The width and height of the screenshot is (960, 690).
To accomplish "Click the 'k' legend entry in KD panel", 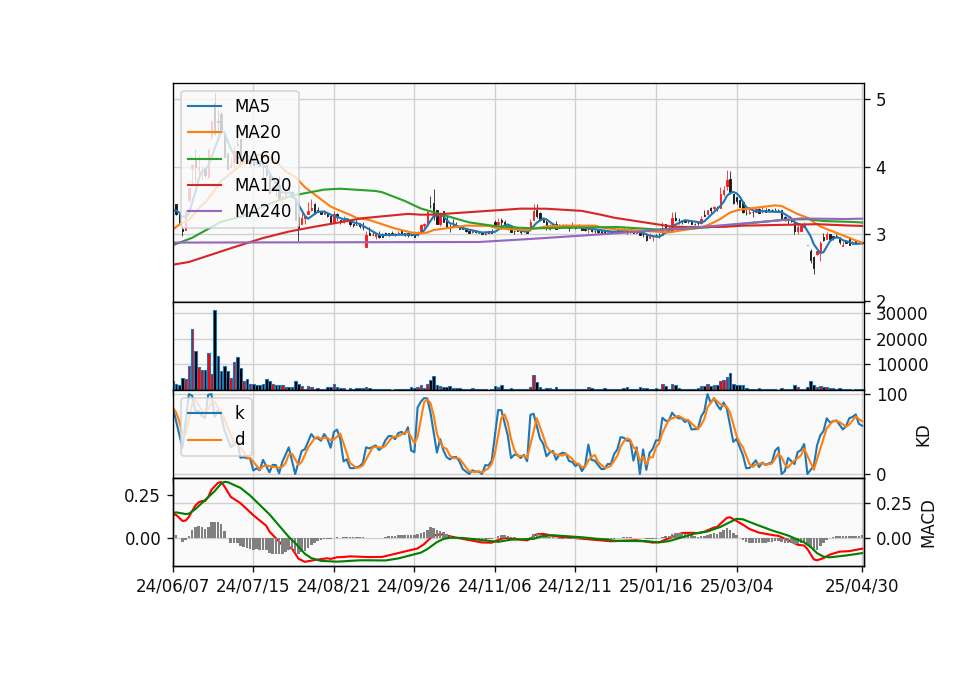I will [240, 413].
